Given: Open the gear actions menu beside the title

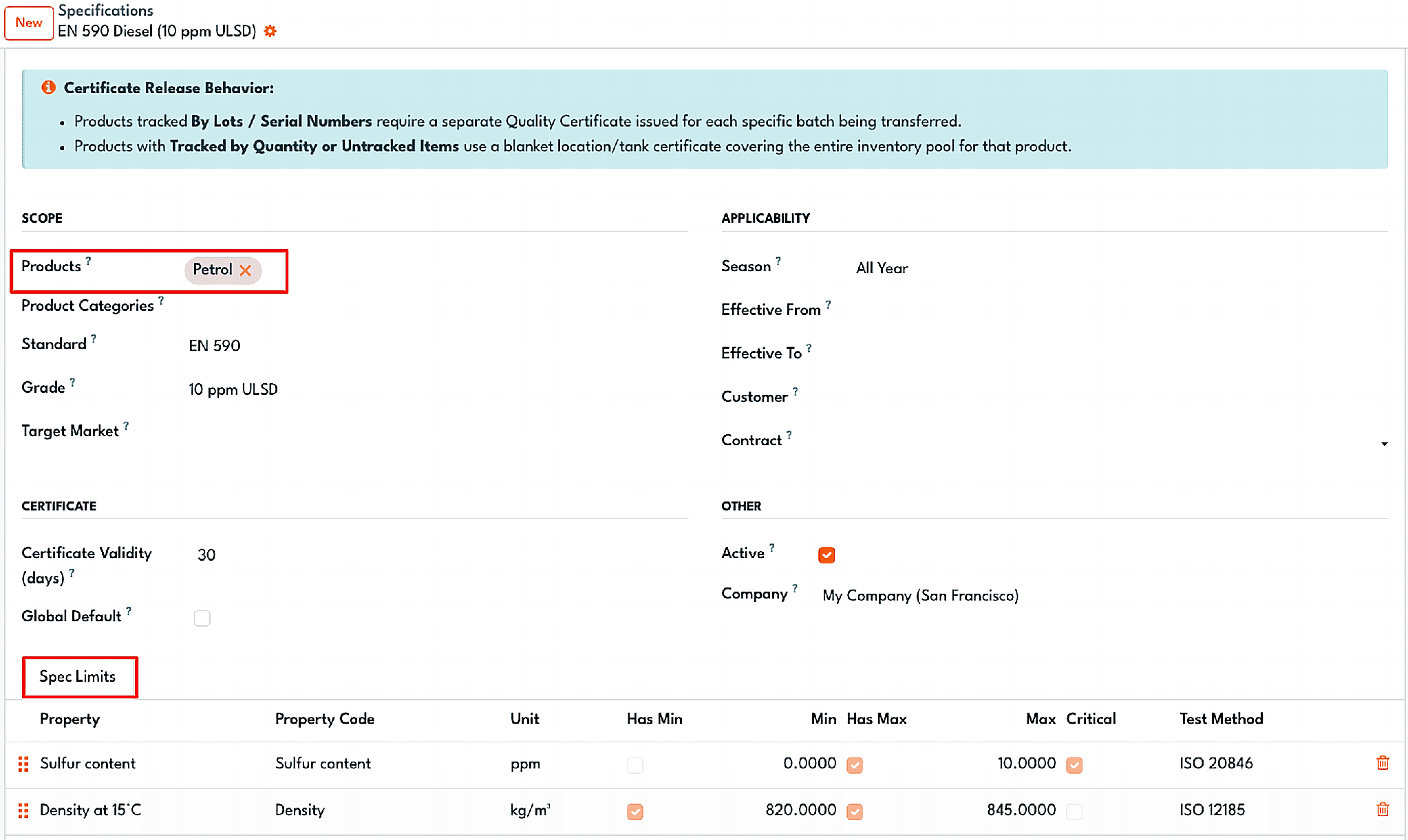Looking at the screenshot, I should click(270, 31).
